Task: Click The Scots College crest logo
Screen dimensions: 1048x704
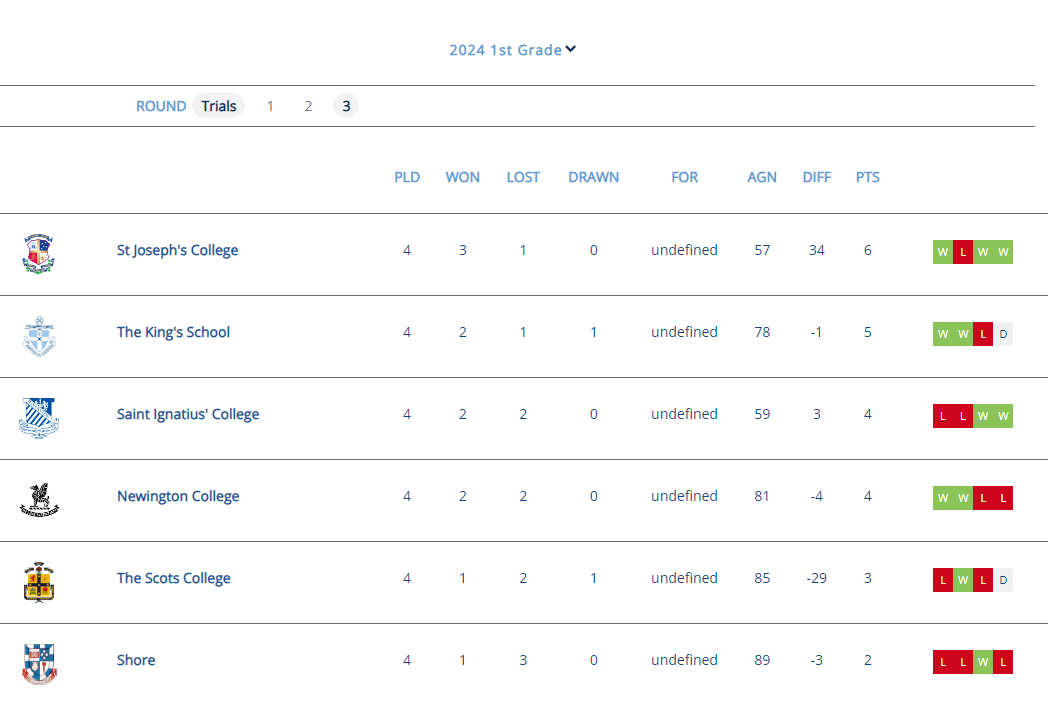Action: pos(39,582)
